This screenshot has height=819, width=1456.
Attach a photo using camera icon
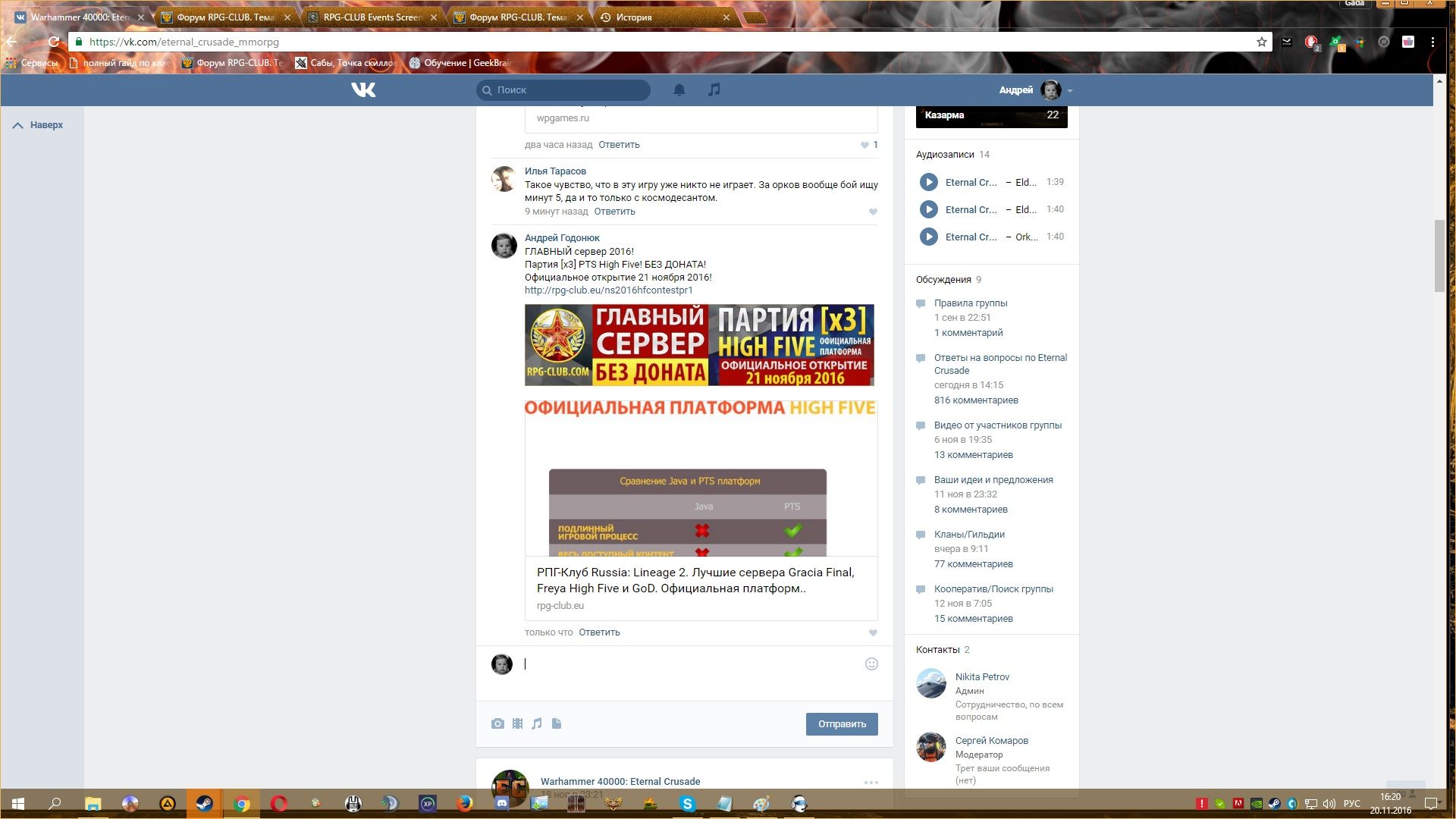click(x=497, y=723)
